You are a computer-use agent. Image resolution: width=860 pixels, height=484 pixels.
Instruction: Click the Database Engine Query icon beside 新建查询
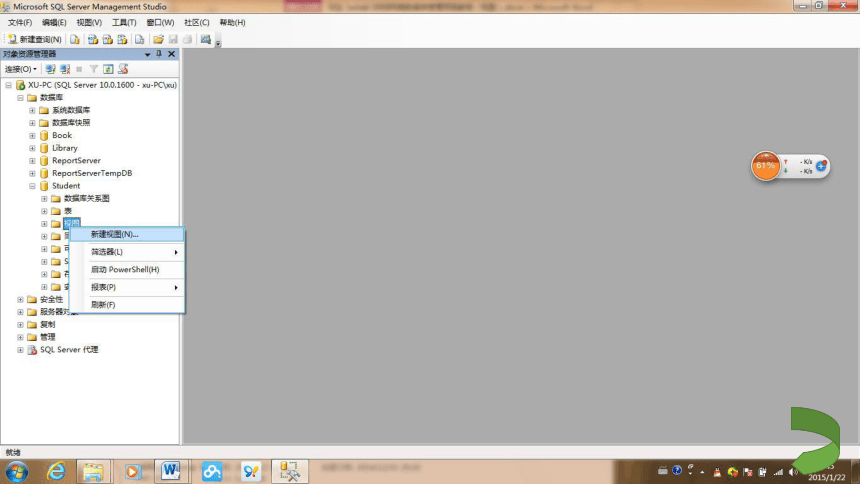(75, 40)
